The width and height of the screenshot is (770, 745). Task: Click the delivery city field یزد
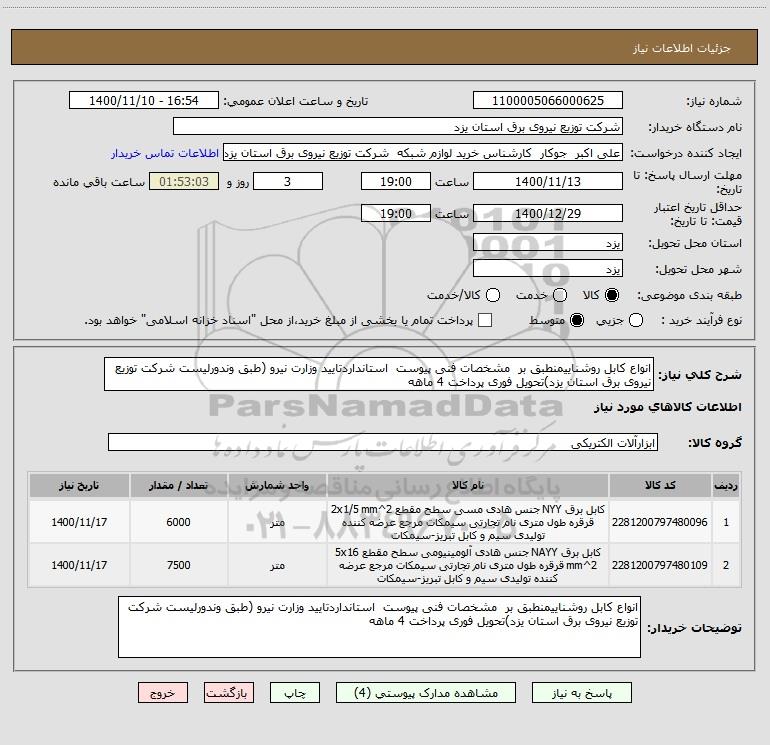tap(548, 269)
